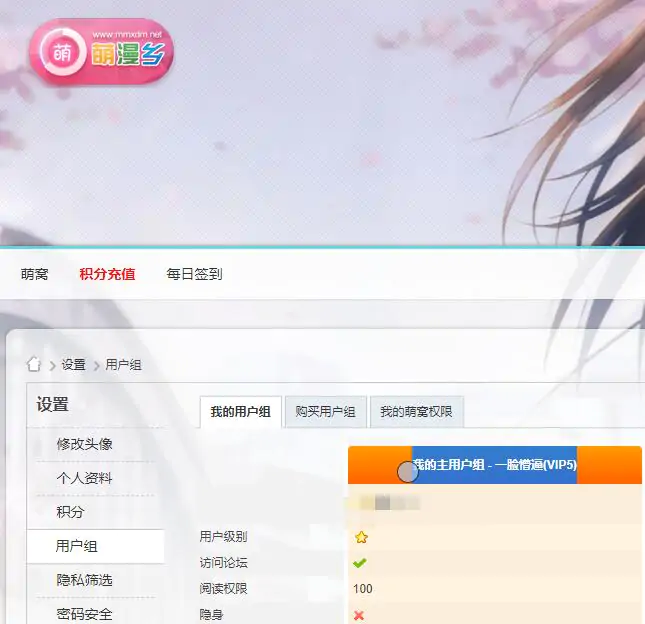Click the green checkmark for 访问论坛
The width and height of the screenshot is (645, 624).
pyautogui.click(x=360, y=563)
